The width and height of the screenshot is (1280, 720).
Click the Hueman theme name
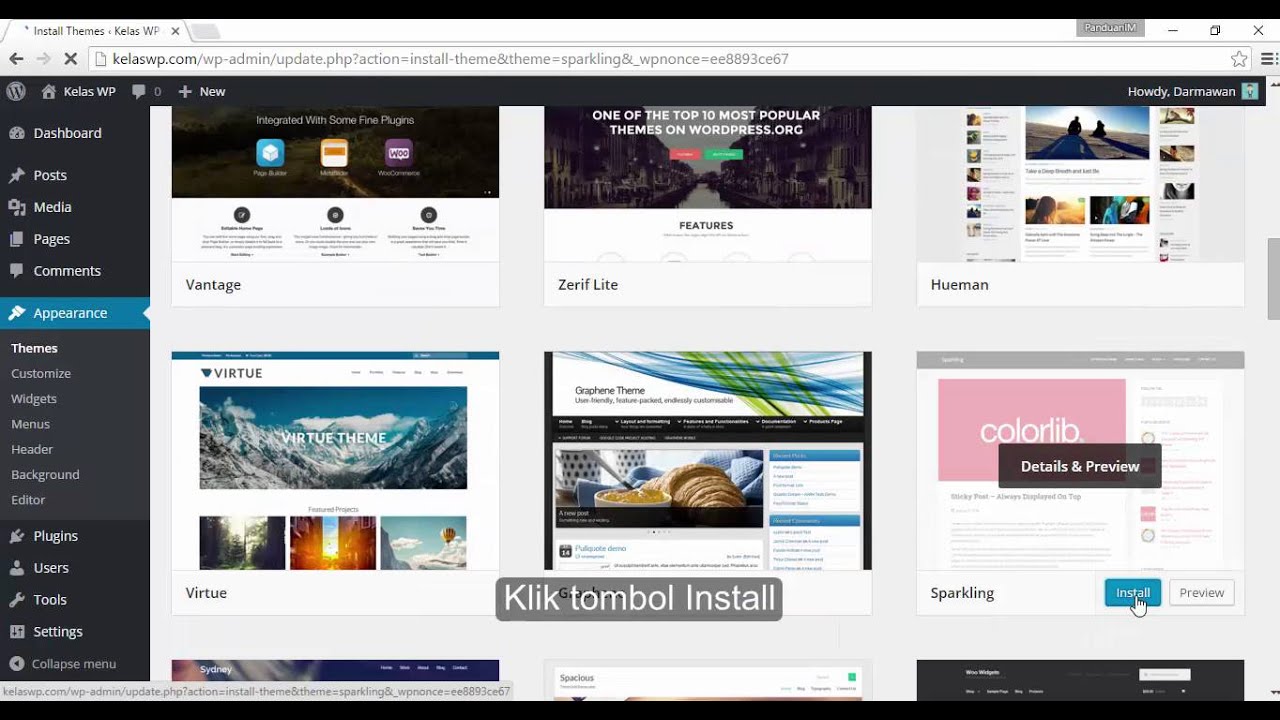(x=959, y=285)
